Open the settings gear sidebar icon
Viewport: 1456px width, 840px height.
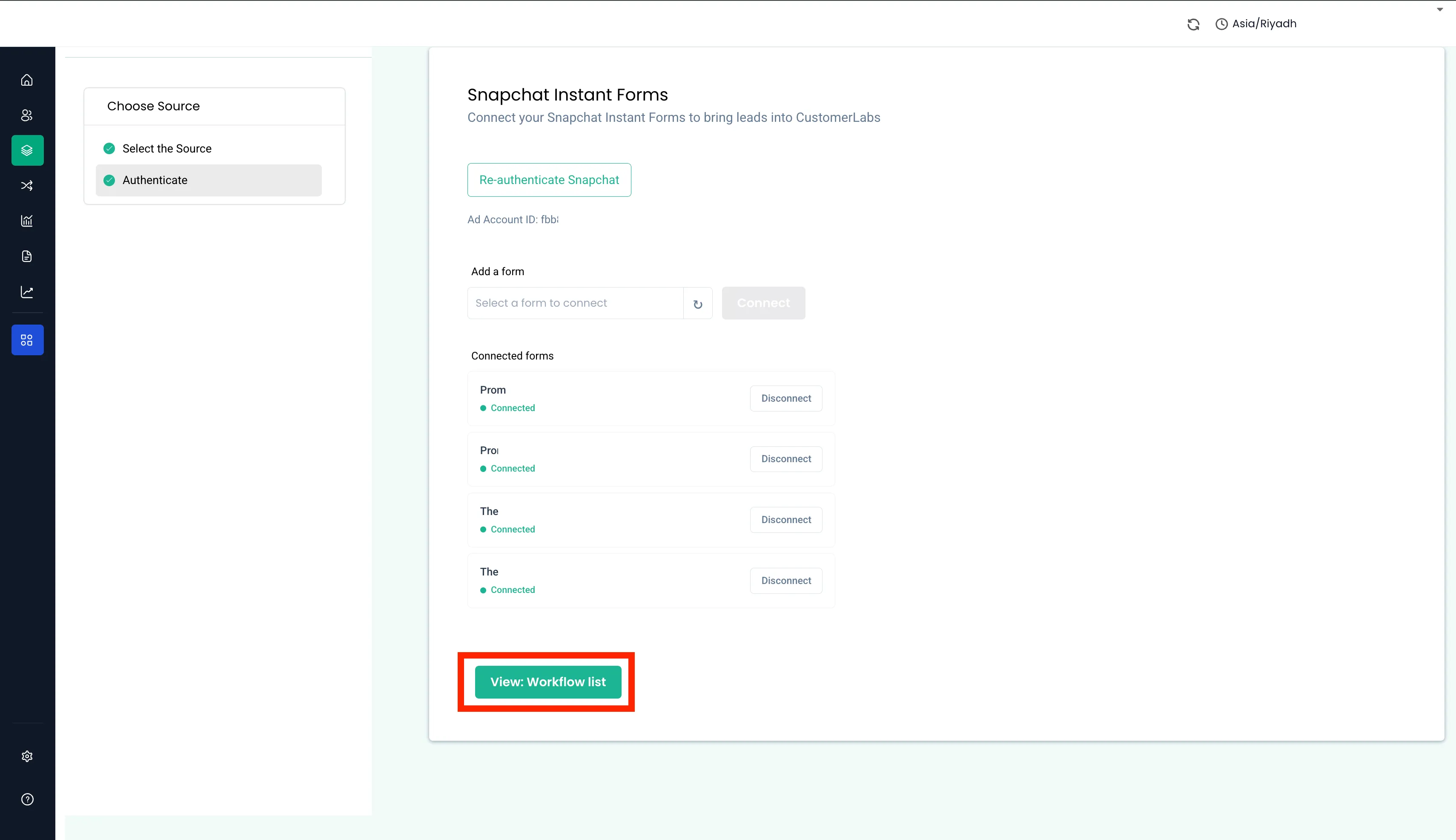click(x=27, y=757)
